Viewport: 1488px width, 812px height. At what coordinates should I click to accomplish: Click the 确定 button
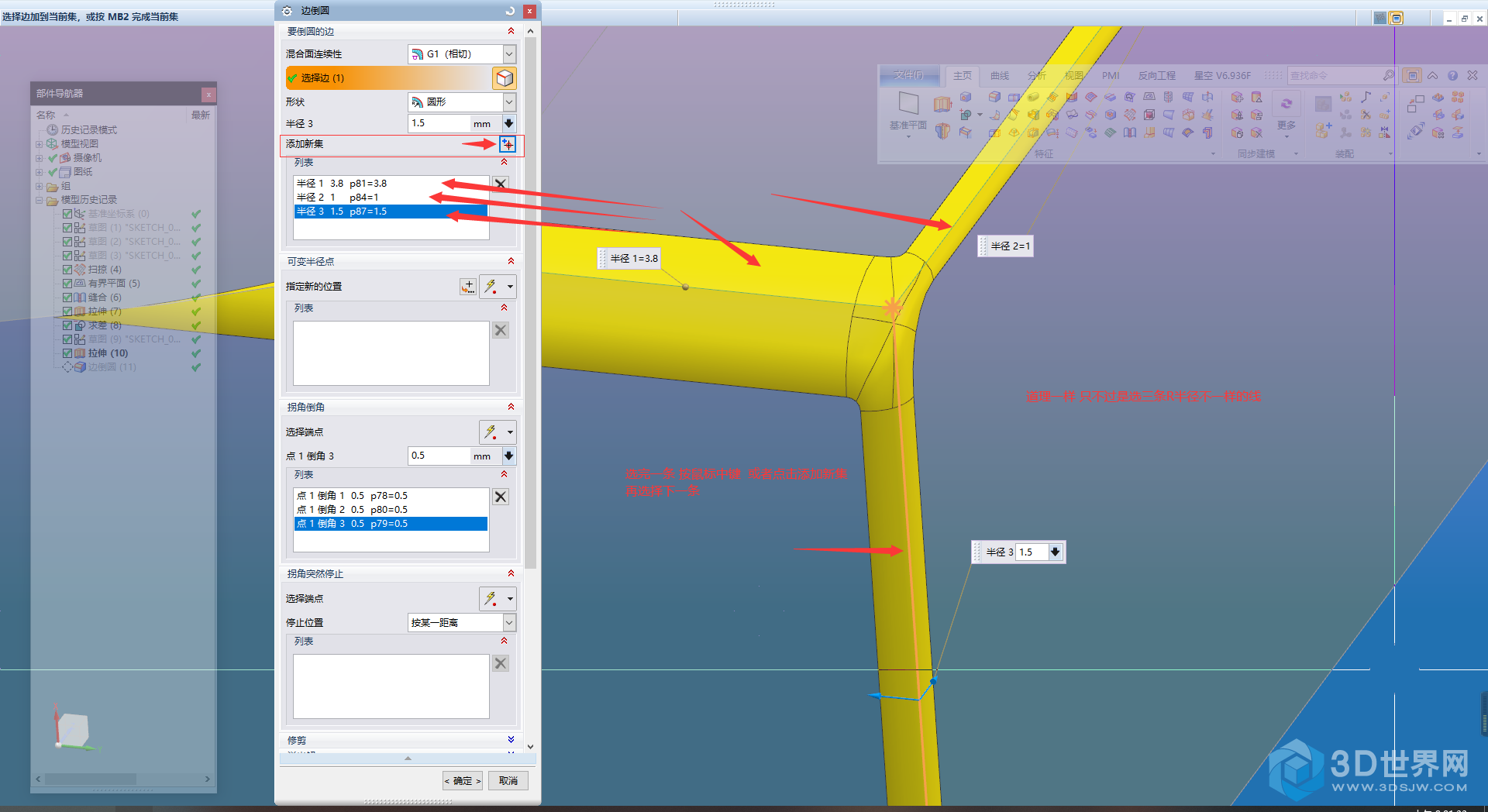click(463, 780)
